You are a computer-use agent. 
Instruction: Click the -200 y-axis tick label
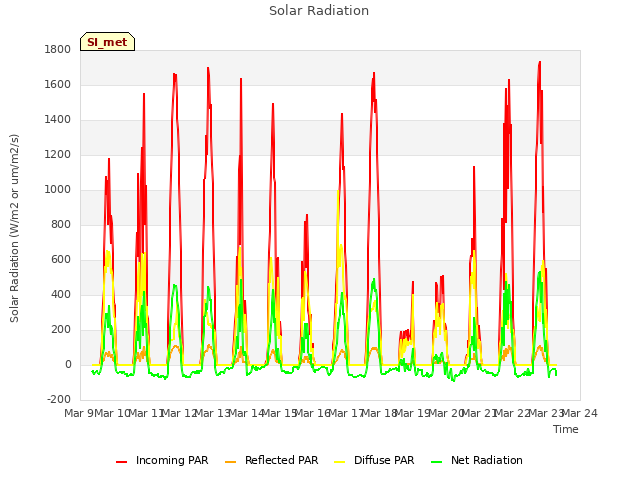59,400
